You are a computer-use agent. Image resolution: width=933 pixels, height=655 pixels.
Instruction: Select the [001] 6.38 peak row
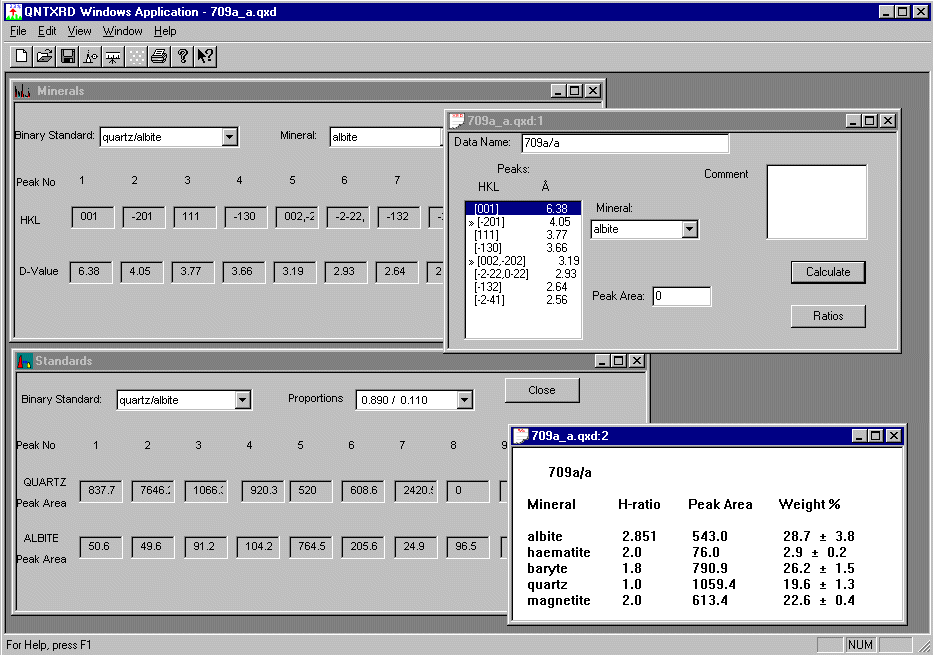pos(522,209)
